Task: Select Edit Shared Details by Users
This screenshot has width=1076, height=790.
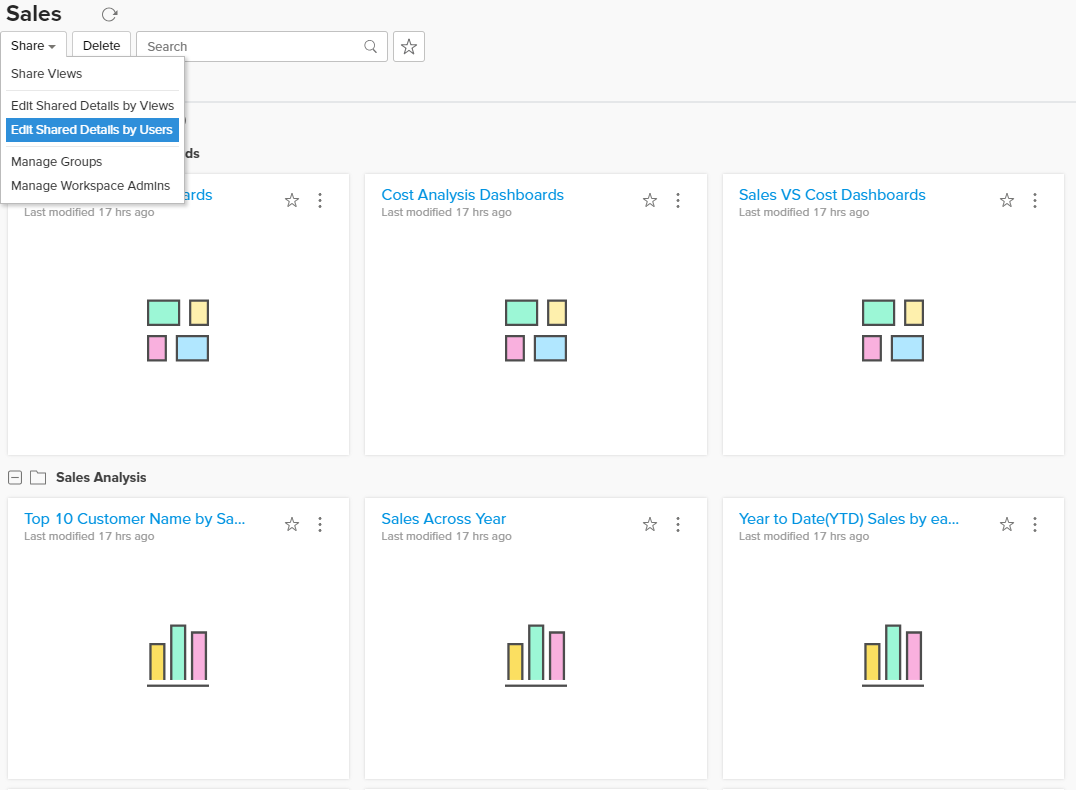Action: [x=92, y=130]
